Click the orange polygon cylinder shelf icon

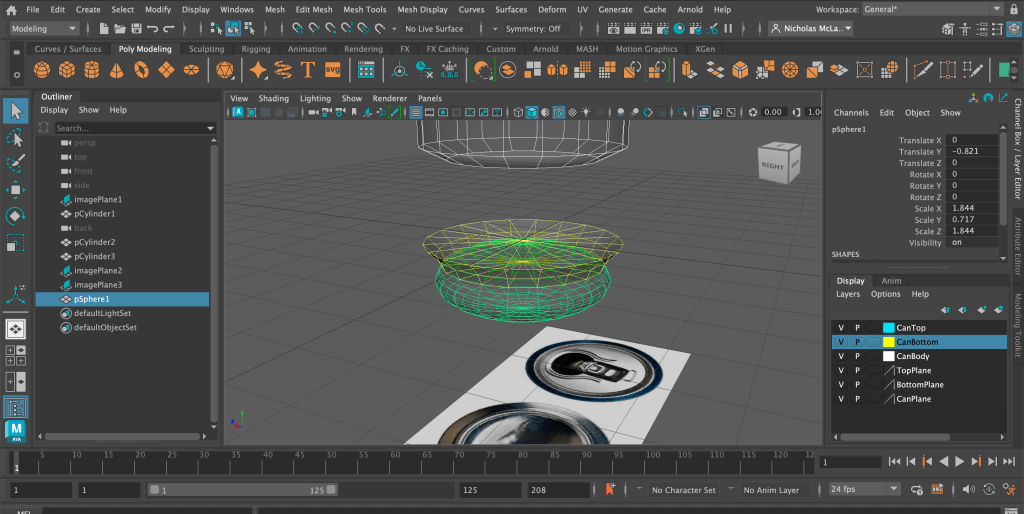click(x=92, y=70)
